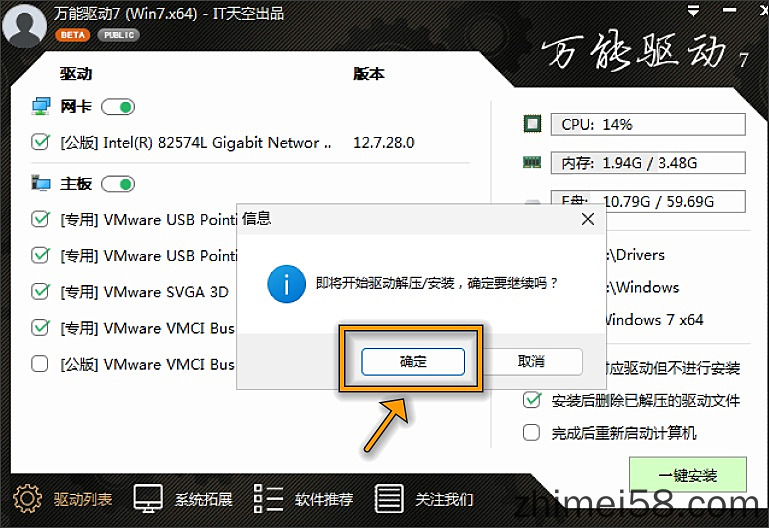Click the memory module icon
This screenshot has height=528, width=769.
pos(532,162)
